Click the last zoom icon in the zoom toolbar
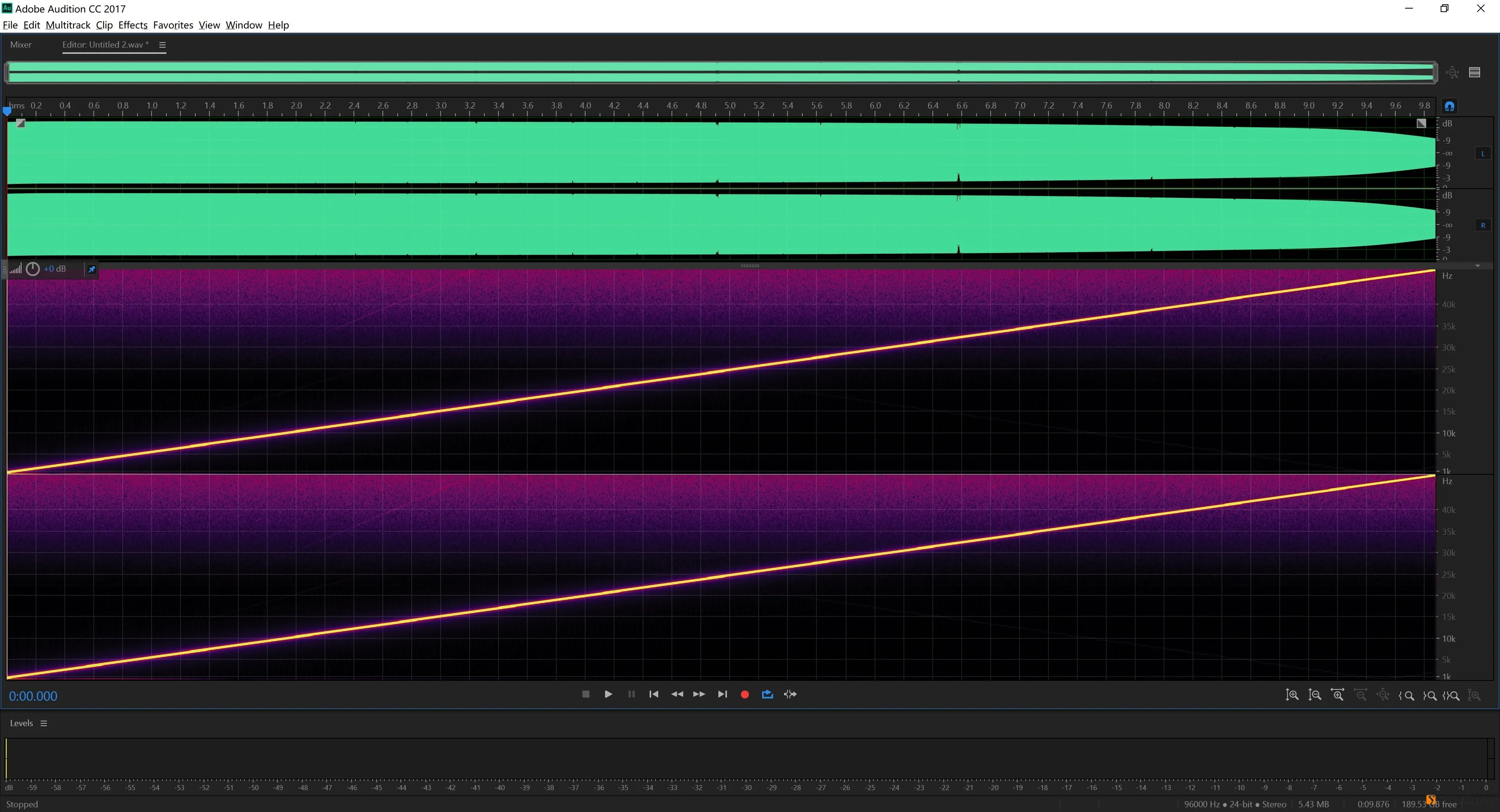This screenshot has width=1500, height=812. (1474, 695)
